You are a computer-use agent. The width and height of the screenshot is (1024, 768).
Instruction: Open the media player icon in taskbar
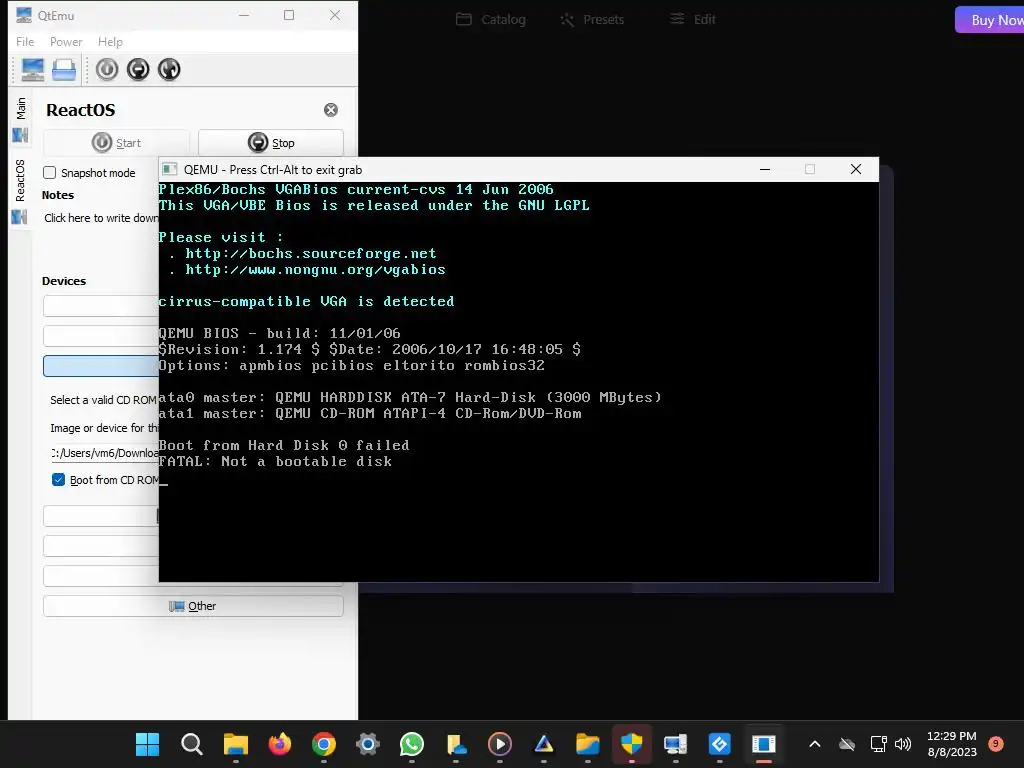(x=500, y=744)
